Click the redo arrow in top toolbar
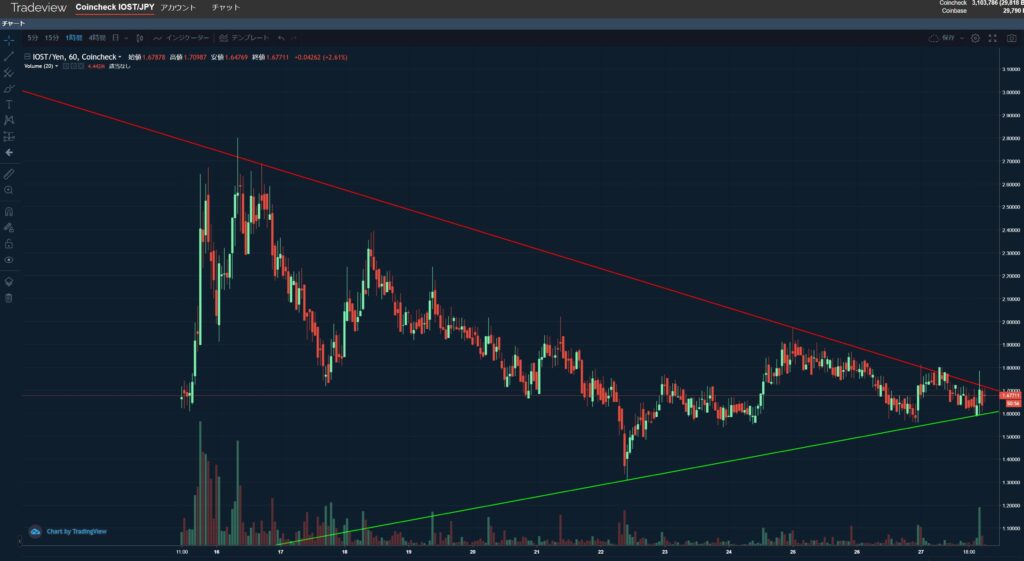Viewport: 1024px width, 561px height. [294, 38]
